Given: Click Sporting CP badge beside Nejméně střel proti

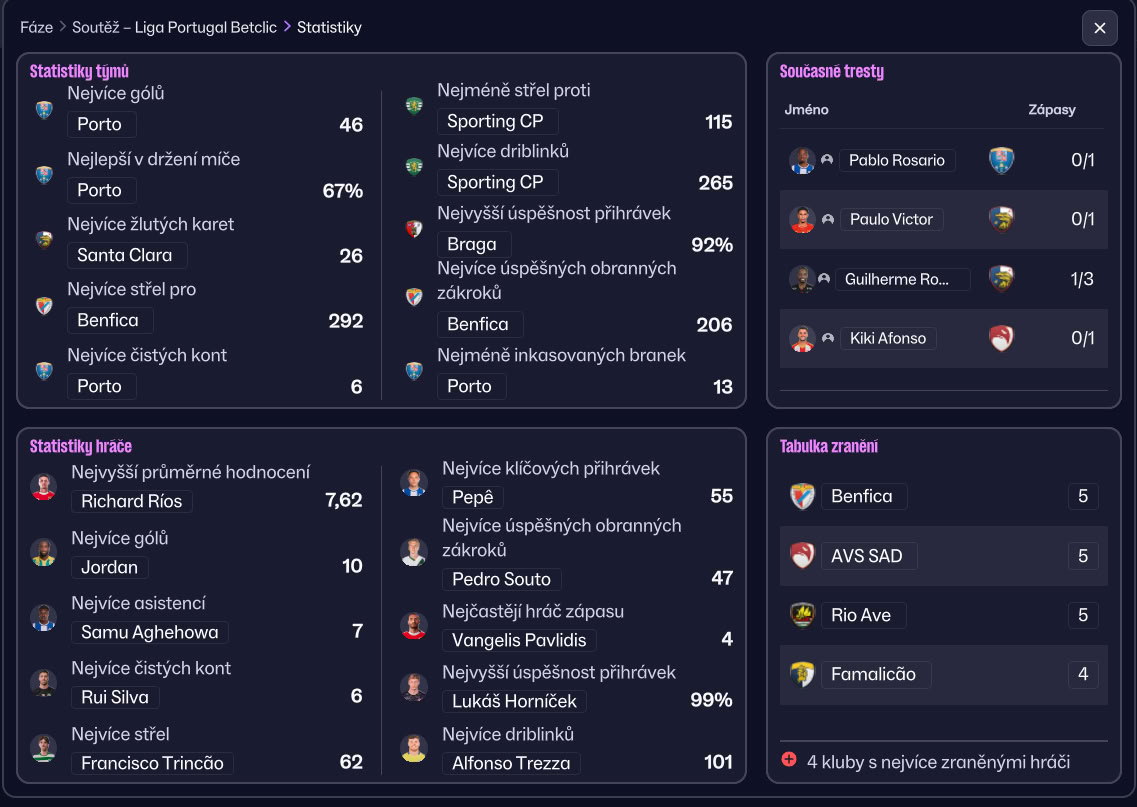Looking at the screenshot, I should click(414, 107).
